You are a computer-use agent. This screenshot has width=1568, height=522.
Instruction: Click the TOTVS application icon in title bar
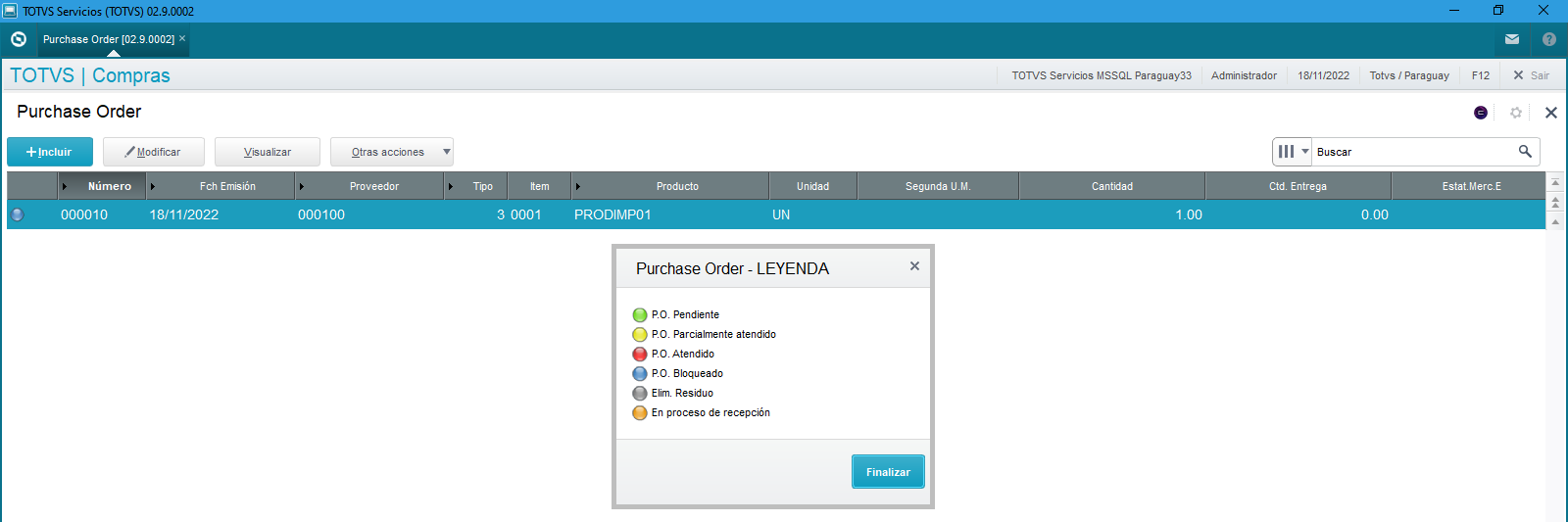(x=10, y=11)
